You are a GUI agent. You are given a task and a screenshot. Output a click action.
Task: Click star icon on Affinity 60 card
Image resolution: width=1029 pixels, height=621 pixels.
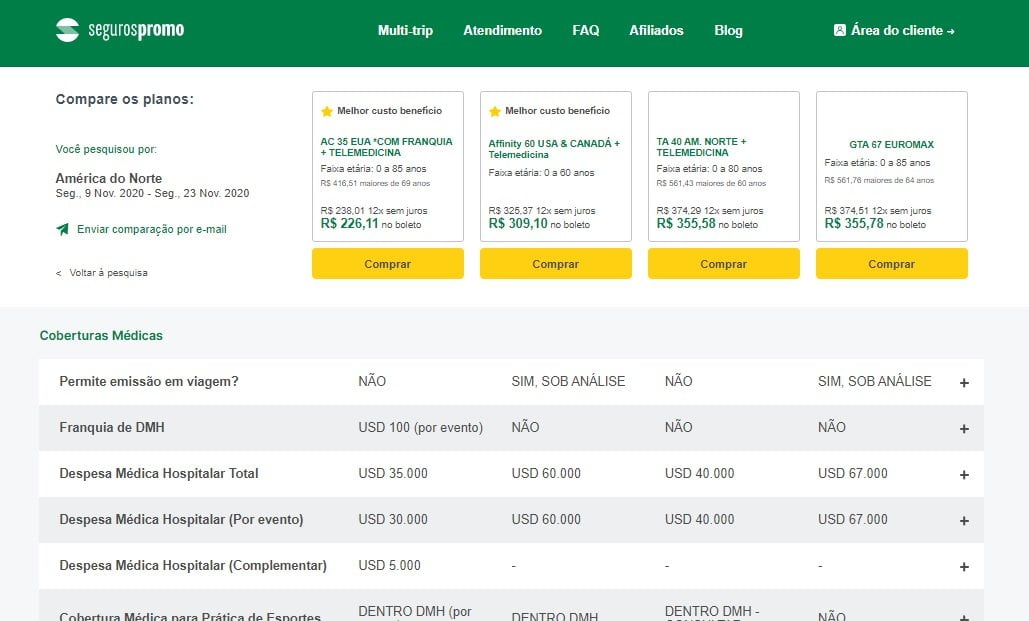click(495, 111)
